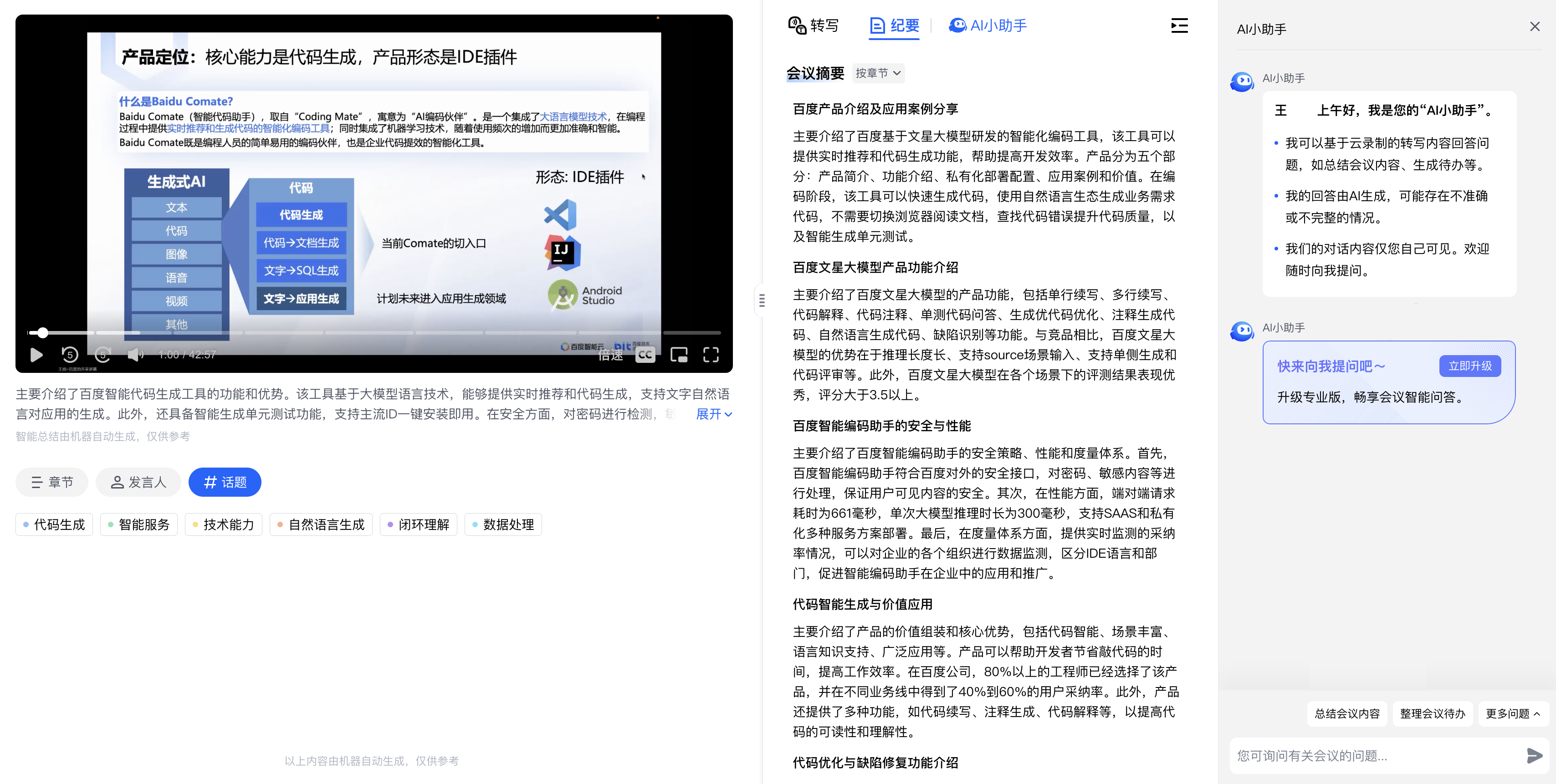Click the video progress bar handle
The image size is (1556, 784).
[x=42, y=332]
